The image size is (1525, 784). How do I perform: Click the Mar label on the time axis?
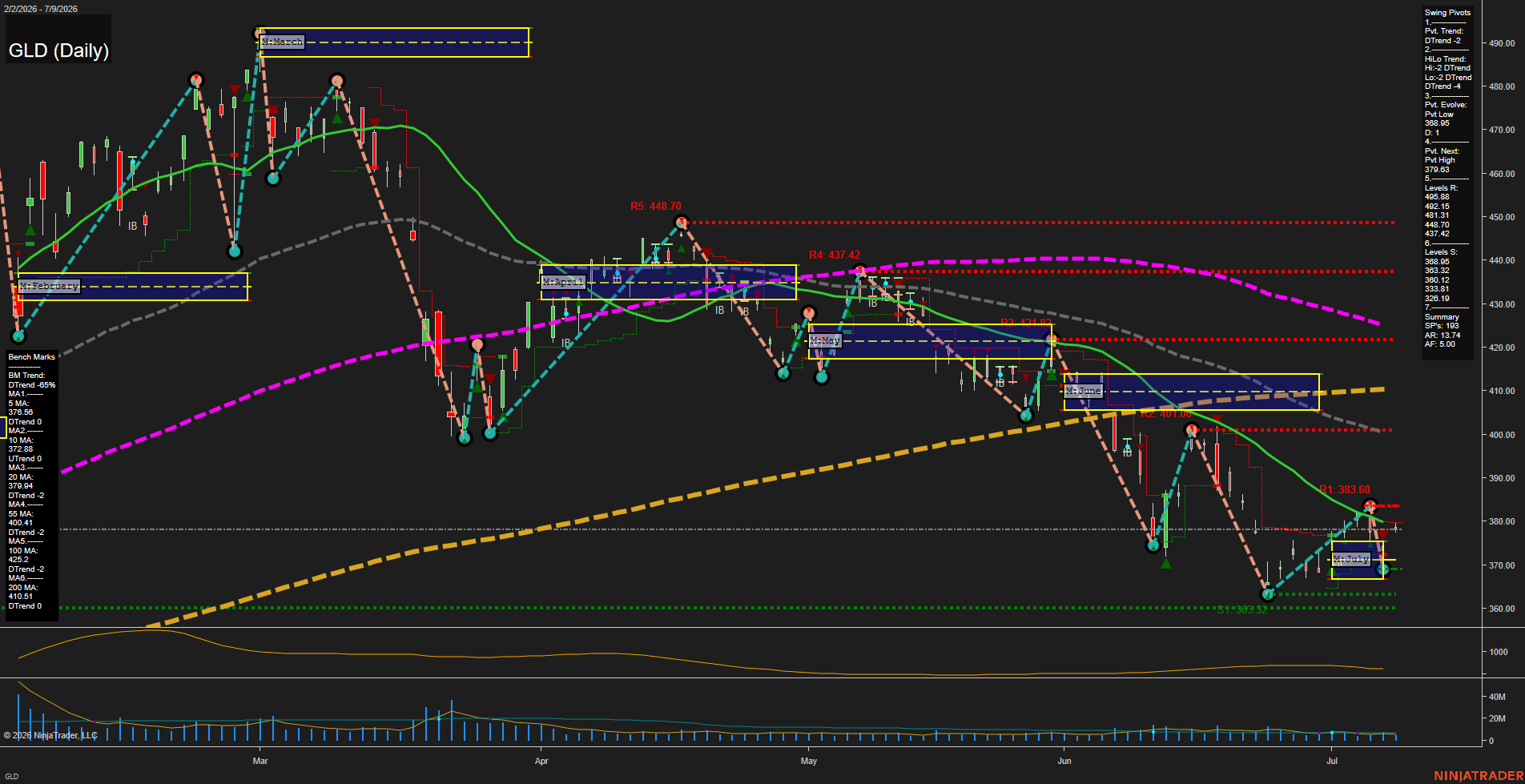point(260,761)
